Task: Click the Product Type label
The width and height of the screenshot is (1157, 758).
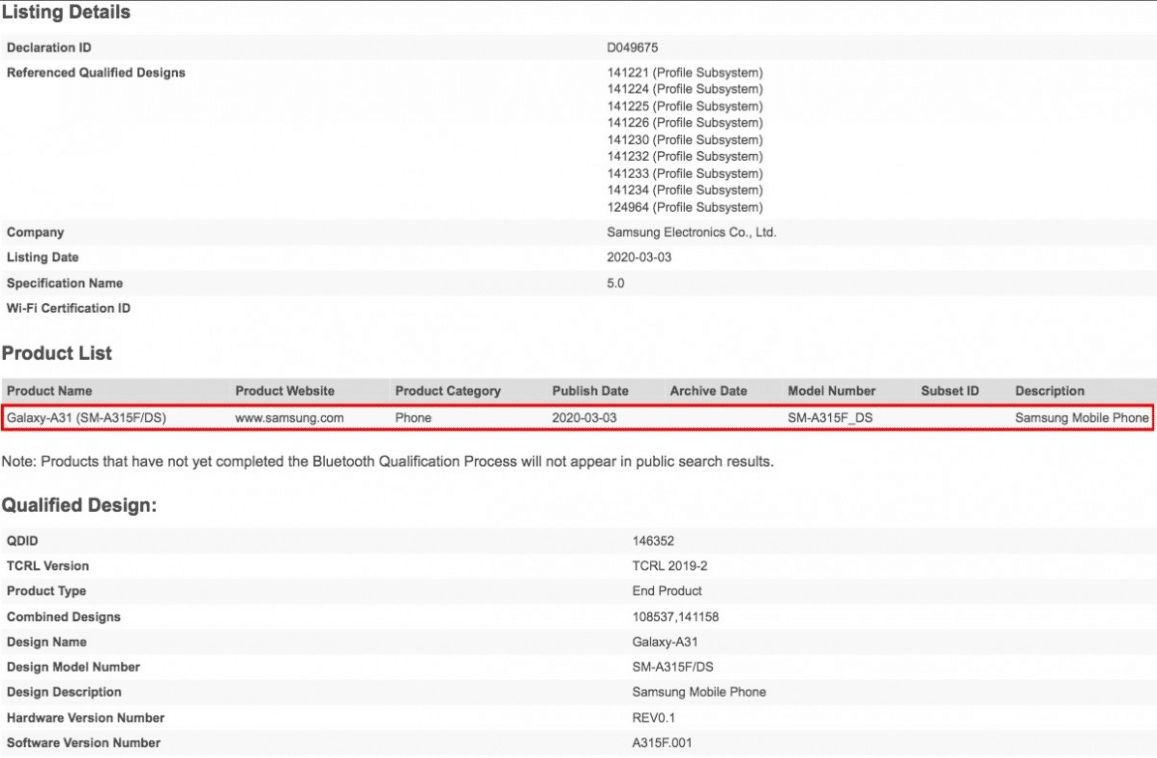Action: (x=46, y=590)
